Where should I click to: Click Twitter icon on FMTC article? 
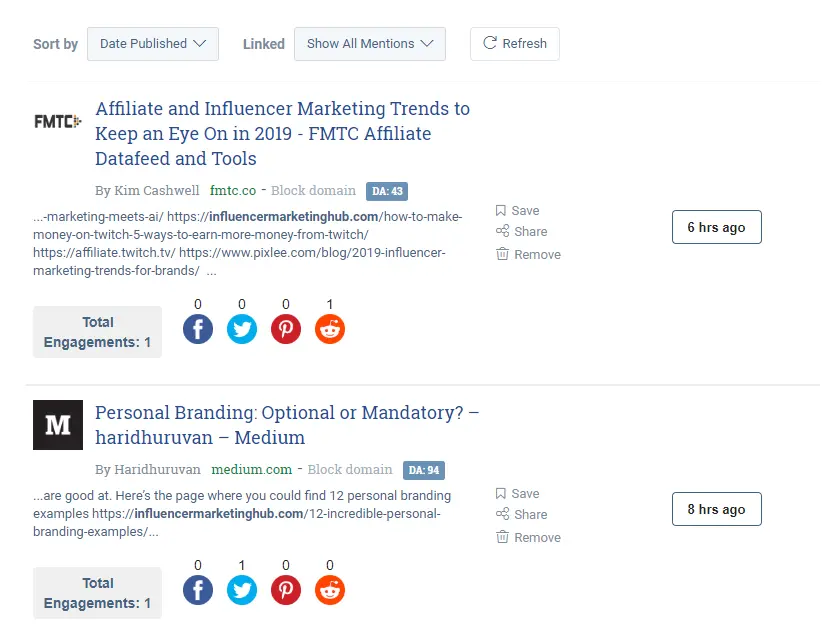[242, 329]
